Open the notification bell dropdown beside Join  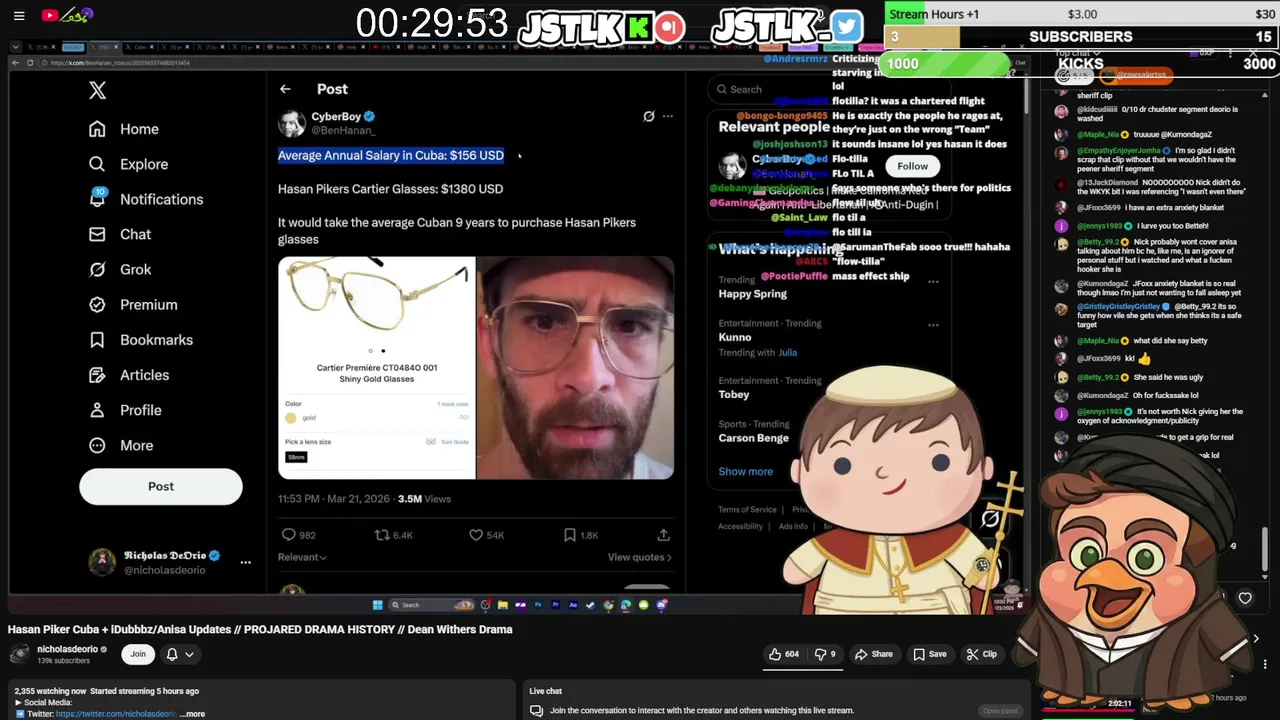(179, 654)
